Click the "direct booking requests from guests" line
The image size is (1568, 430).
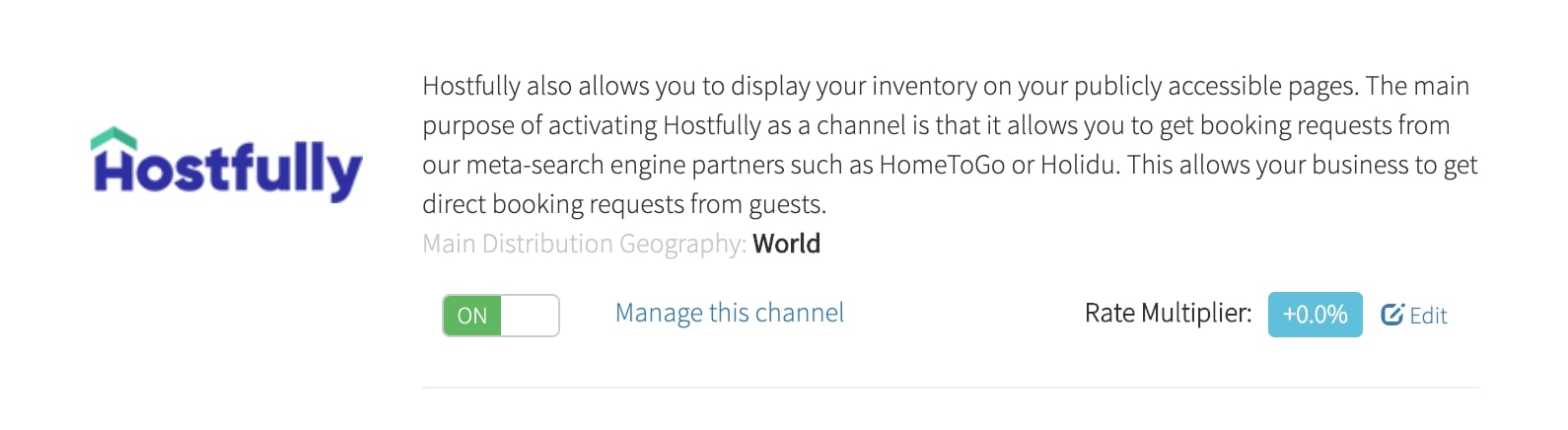(x=623, y=204)
